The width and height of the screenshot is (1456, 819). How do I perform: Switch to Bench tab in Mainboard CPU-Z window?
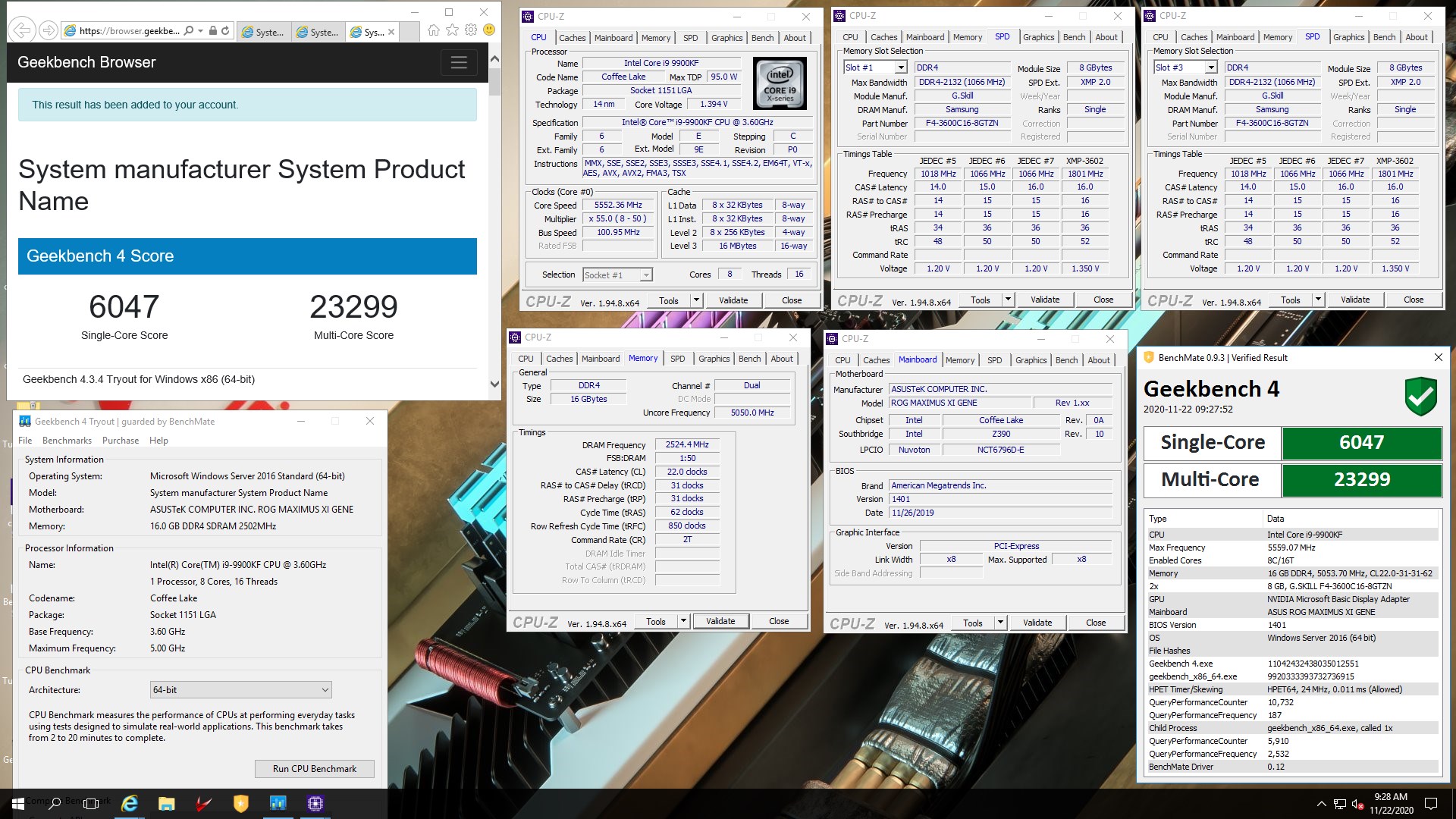(x=1066, y=360)
